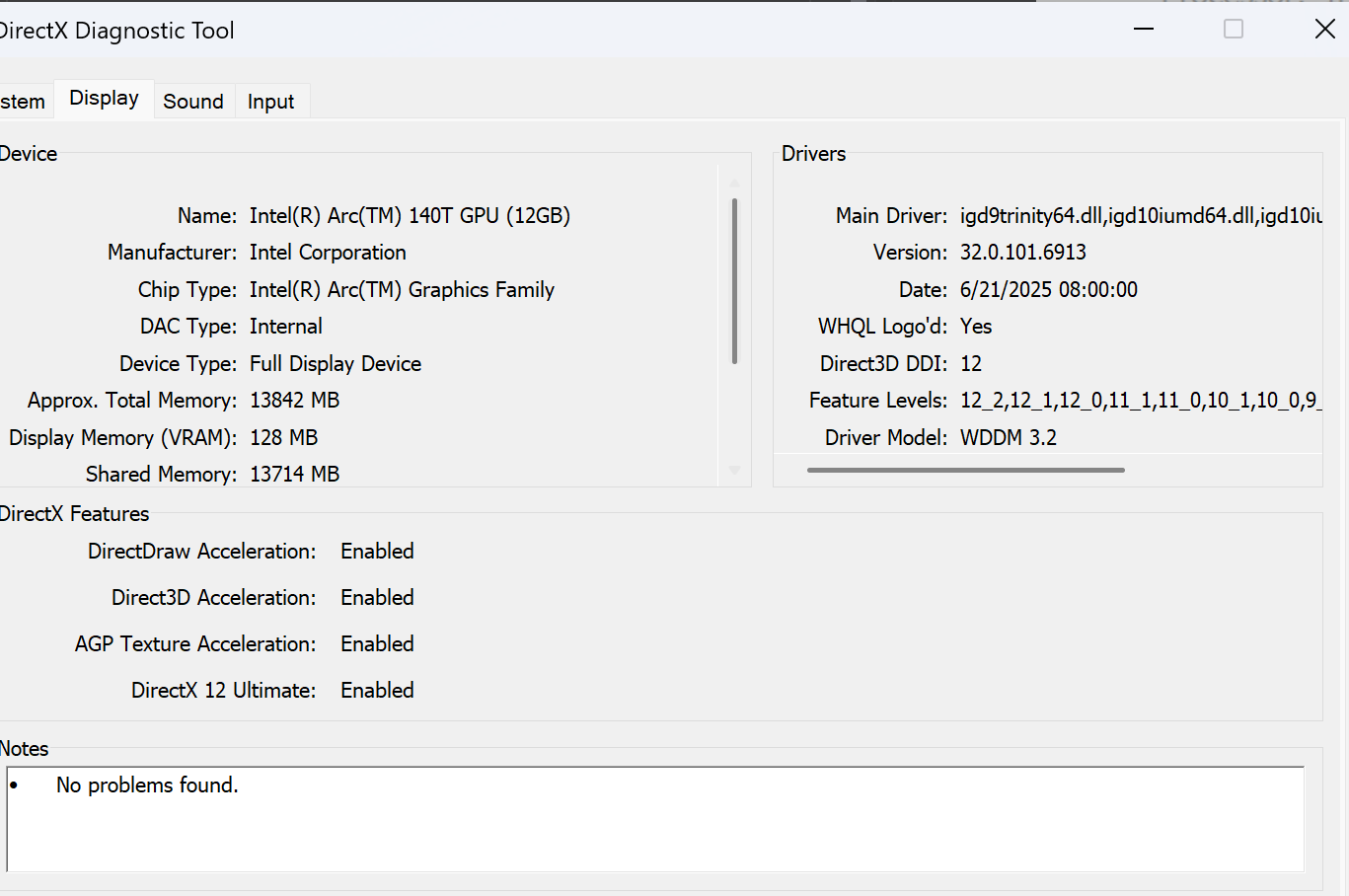Select the Display tab
1349x896 pixels.
coord(104,99)
